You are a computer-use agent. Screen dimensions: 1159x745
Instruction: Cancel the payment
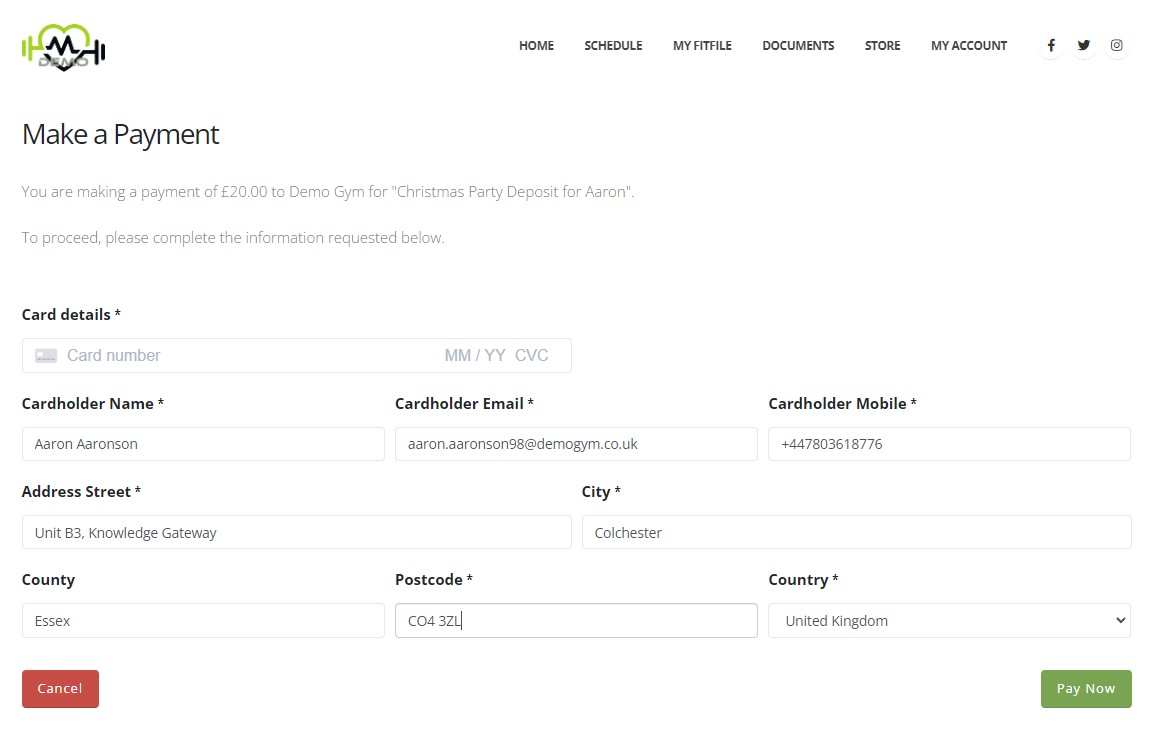coord(60,689)
